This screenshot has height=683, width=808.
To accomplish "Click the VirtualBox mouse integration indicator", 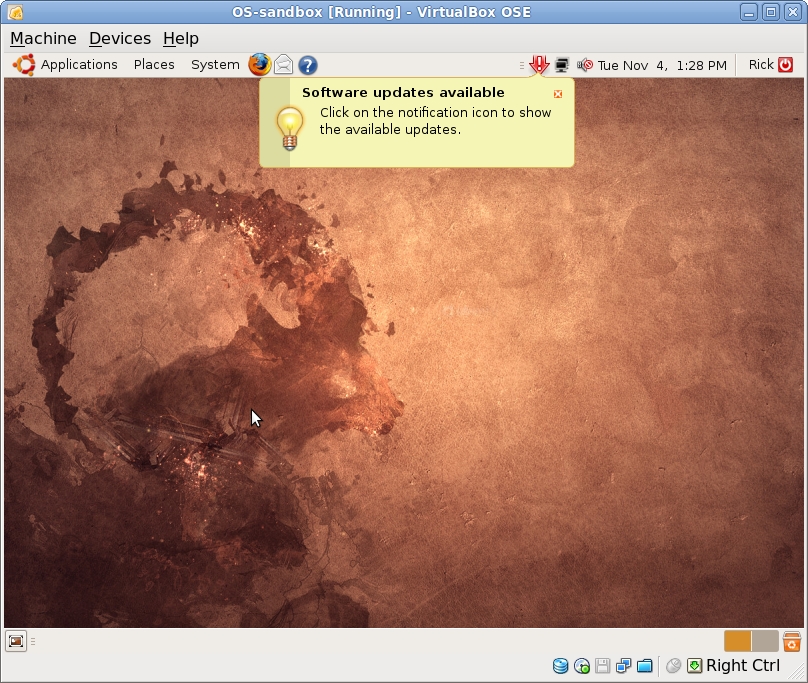I will click(x=674, y=666).
